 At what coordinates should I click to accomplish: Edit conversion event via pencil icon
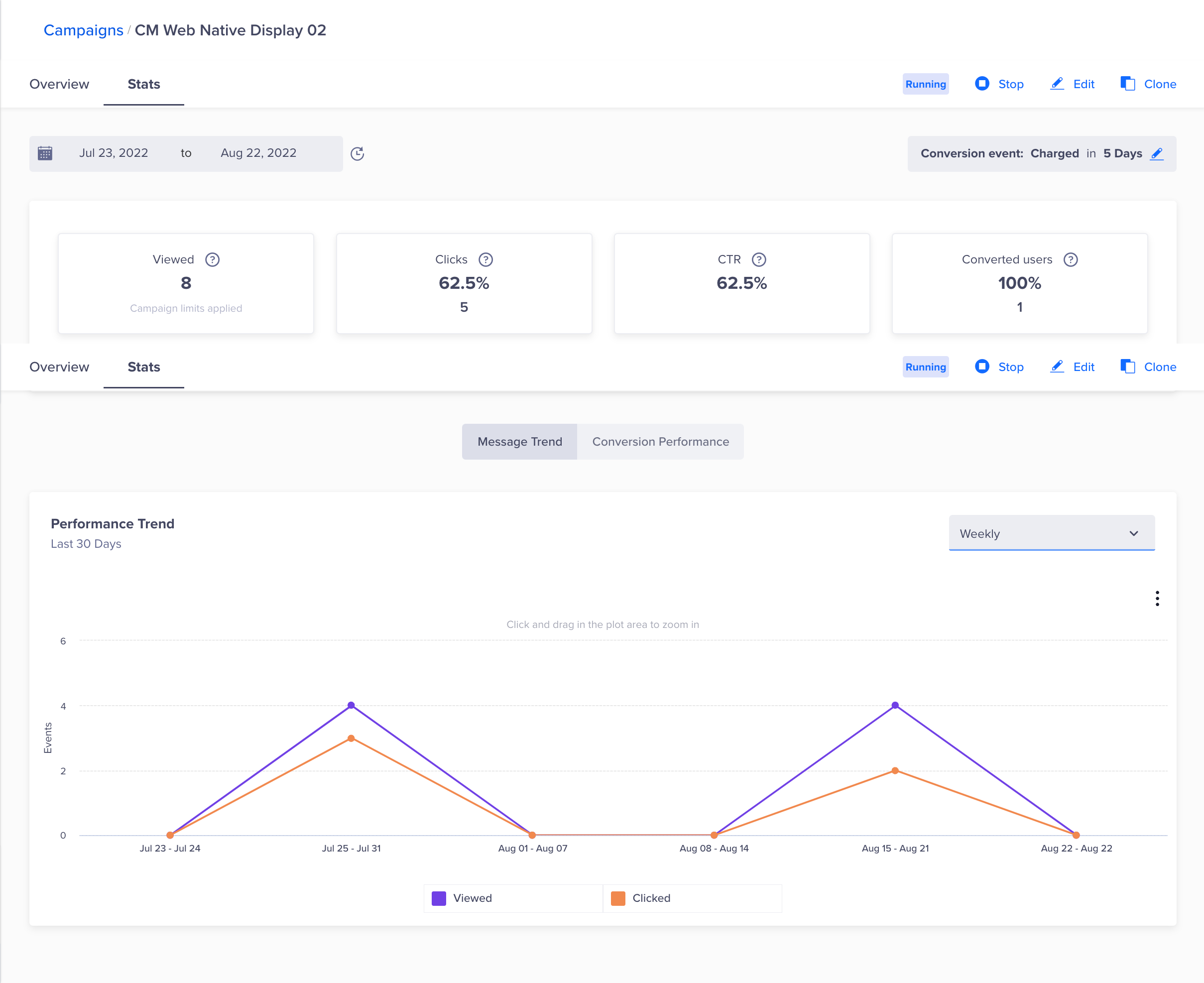click(x=1157, y=153)
